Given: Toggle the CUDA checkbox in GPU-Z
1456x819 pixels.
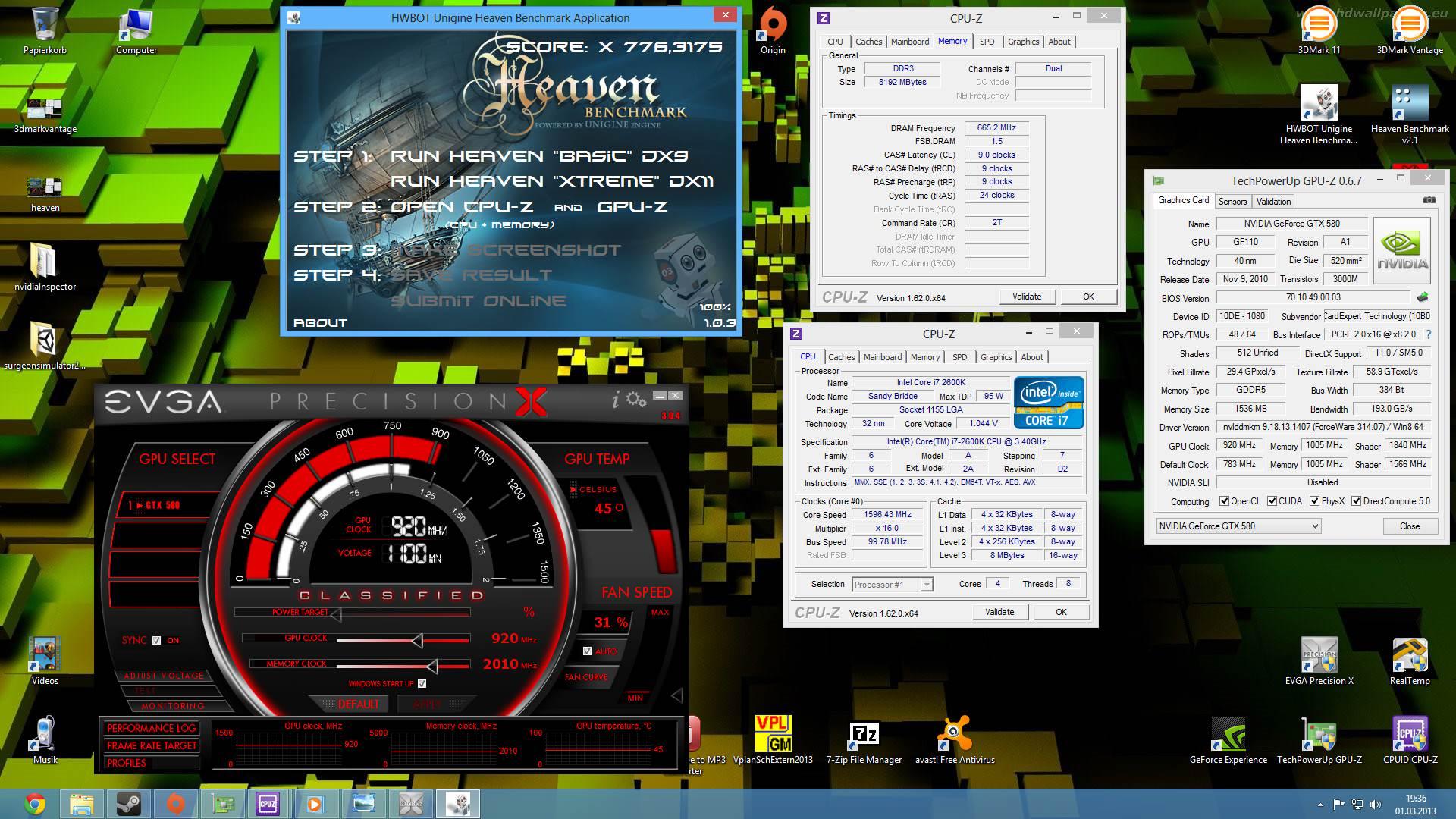Looking at the screenshot, I should click(1272, 501).
